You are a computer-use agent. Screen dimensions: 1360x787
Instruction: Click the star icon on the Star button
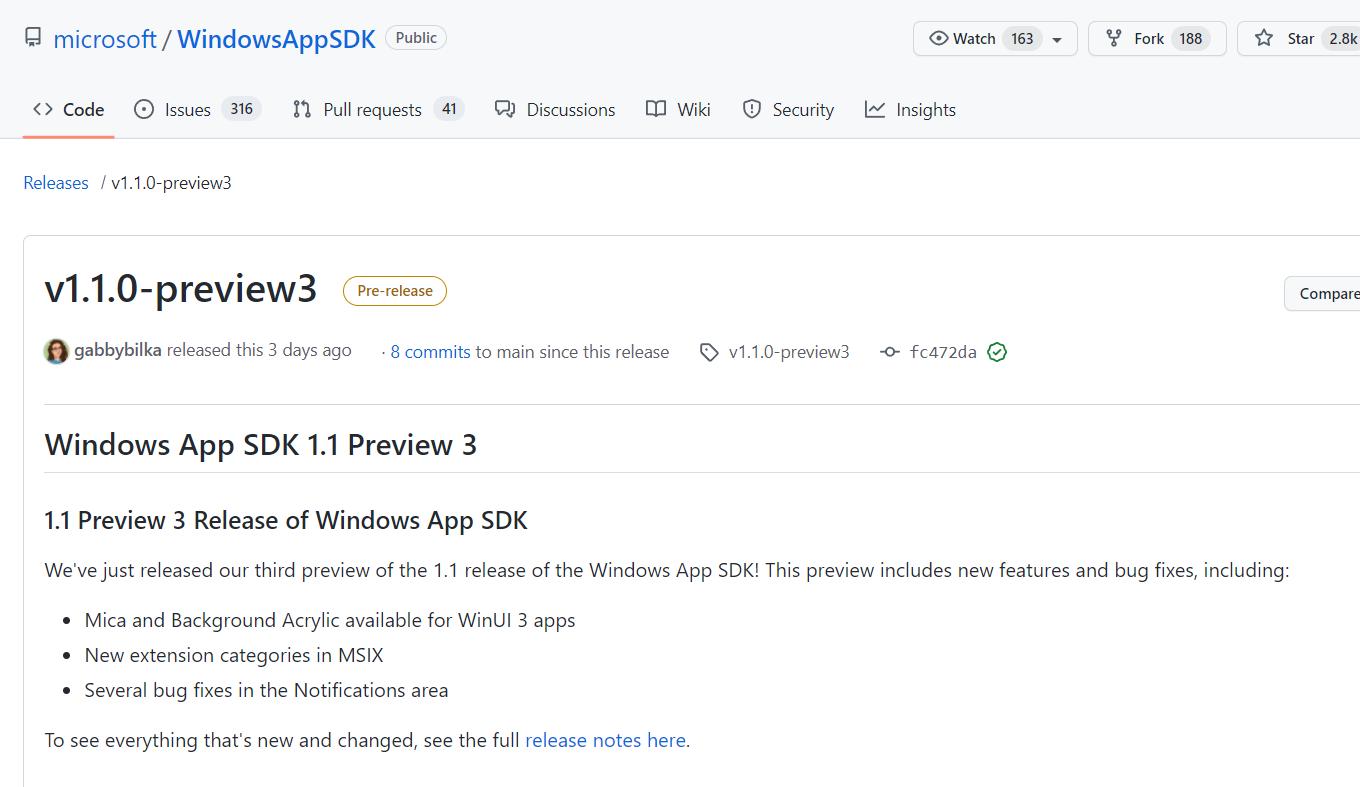(x=1263, y=38)
